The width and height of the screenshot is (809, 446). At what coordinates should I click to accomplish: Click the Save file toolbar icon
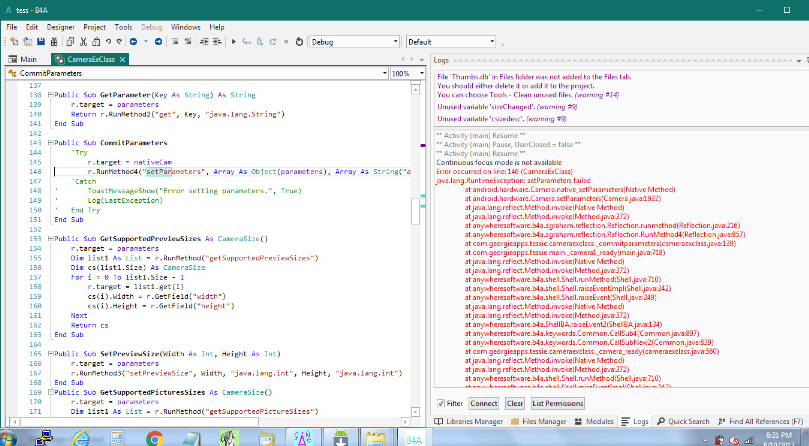point(40,42)
